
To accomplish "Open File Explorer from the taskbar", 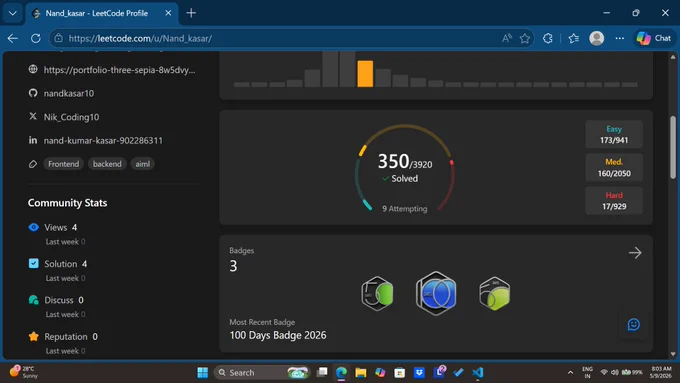I will click(361, 373).
